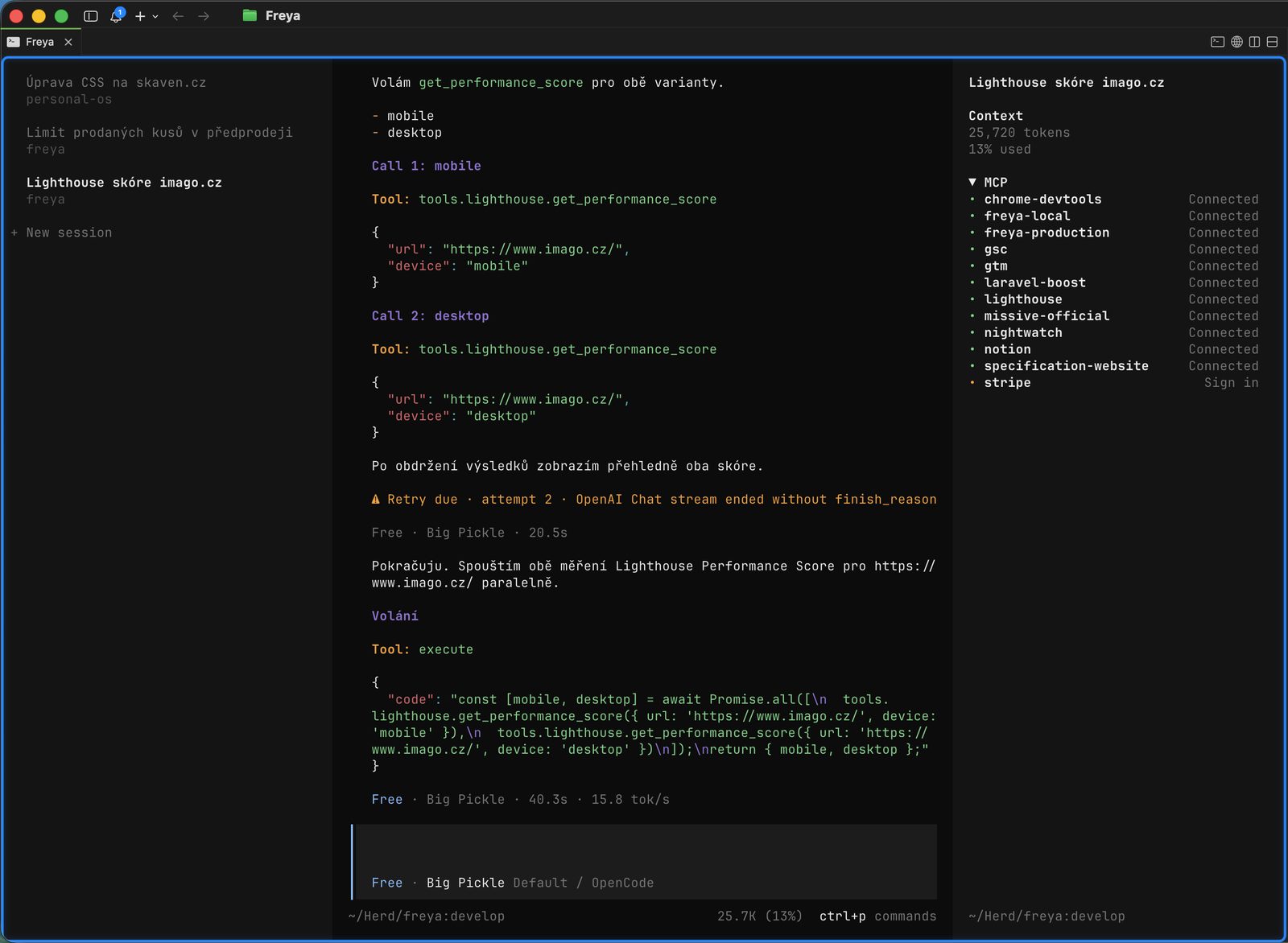Open session 'Limit prodaných kusů v předprodeji'
This screenshot has width=1288, height=943.
[159, 141]
